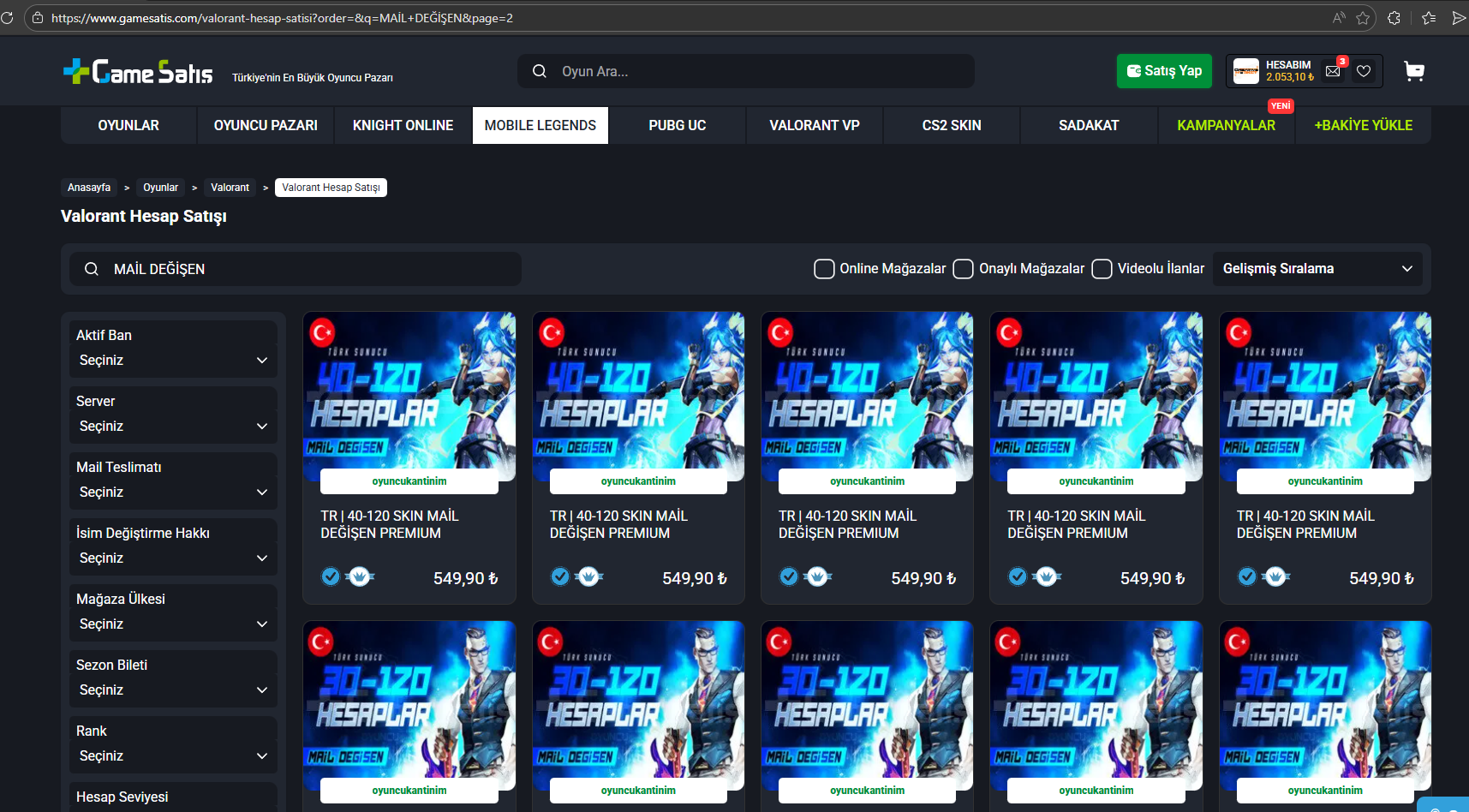Open first 30-120 HESAPLAR listing thumbnail
Viewport: 1469px width, 812px height.
coord(409,706)
